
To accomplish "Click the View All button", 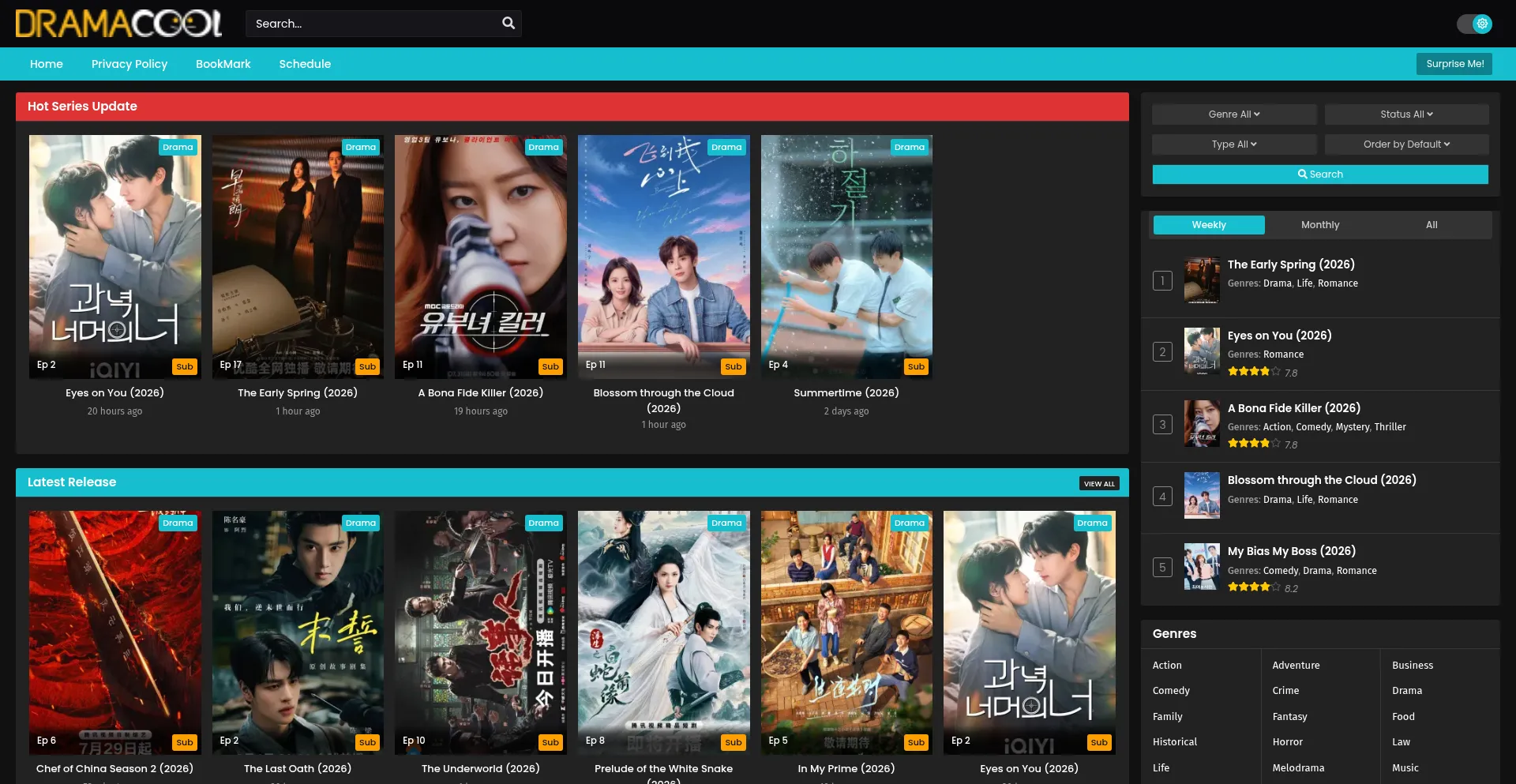I will (1099, 483).
